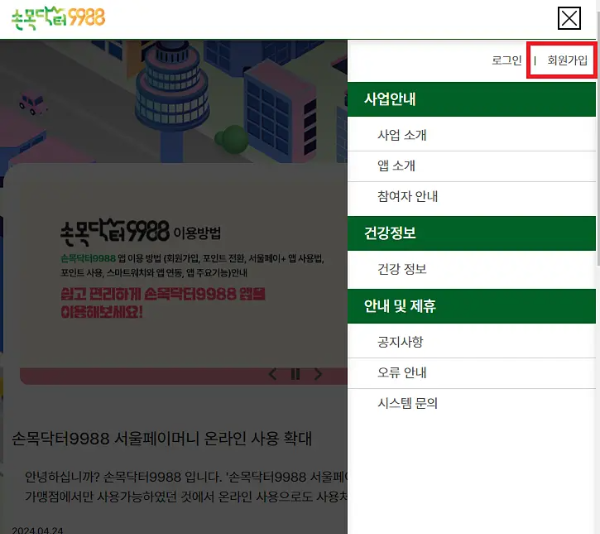The width and height of the screenshot is (600, 534).
Task: Open 앱 소개 menu item
Action: pyautogui.click(x=471, y=166)
